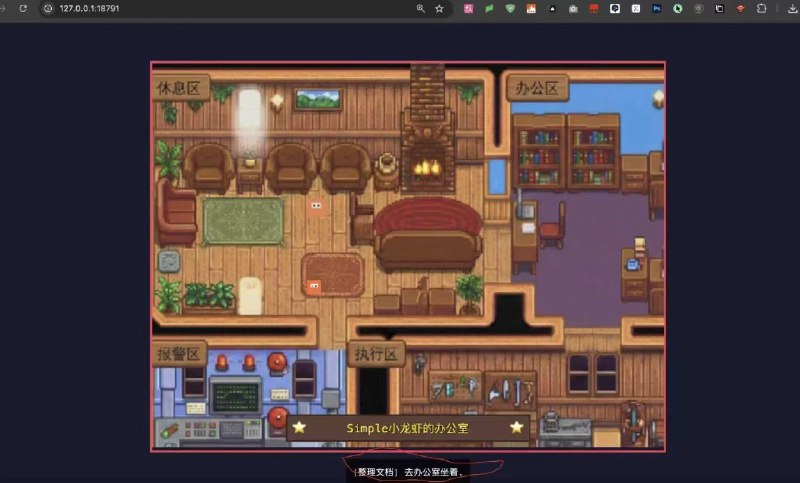This screenshot has height=483, width=800.
Task: Select the 报警区 alarm area sign
Action: coord(181,355)
